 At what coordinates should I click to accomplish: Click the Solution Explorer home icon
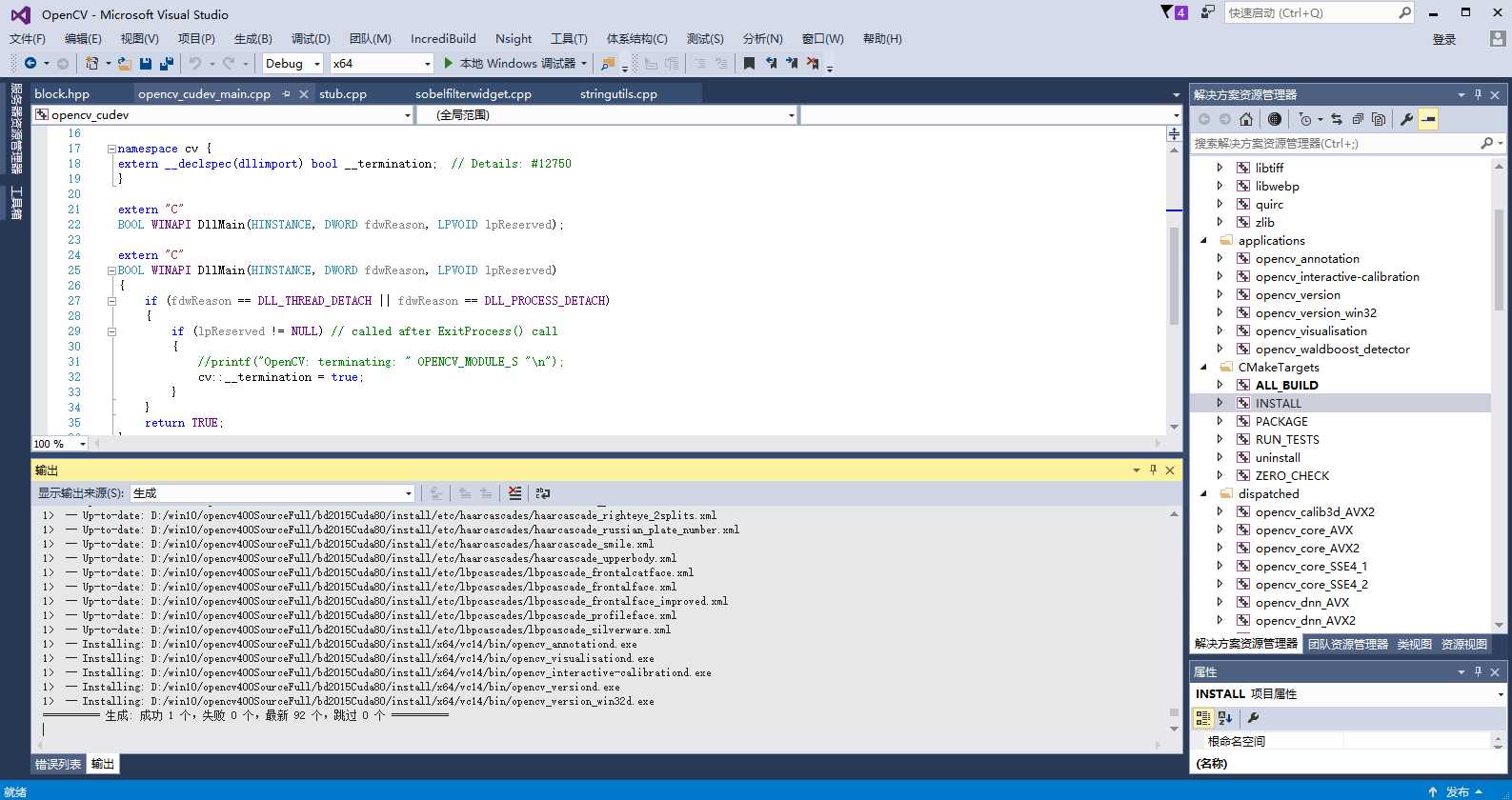coord(1245,119)
